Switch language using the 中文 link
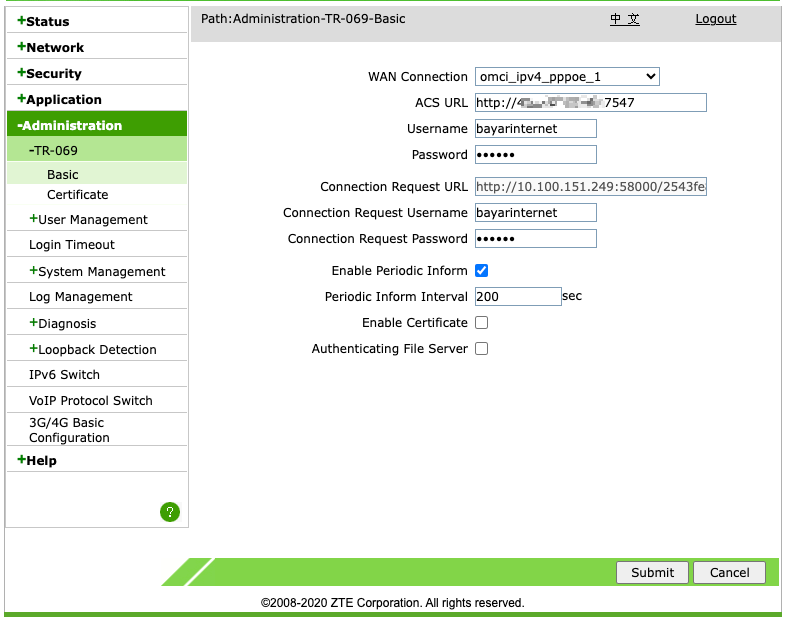 click(x=625, y=19)
